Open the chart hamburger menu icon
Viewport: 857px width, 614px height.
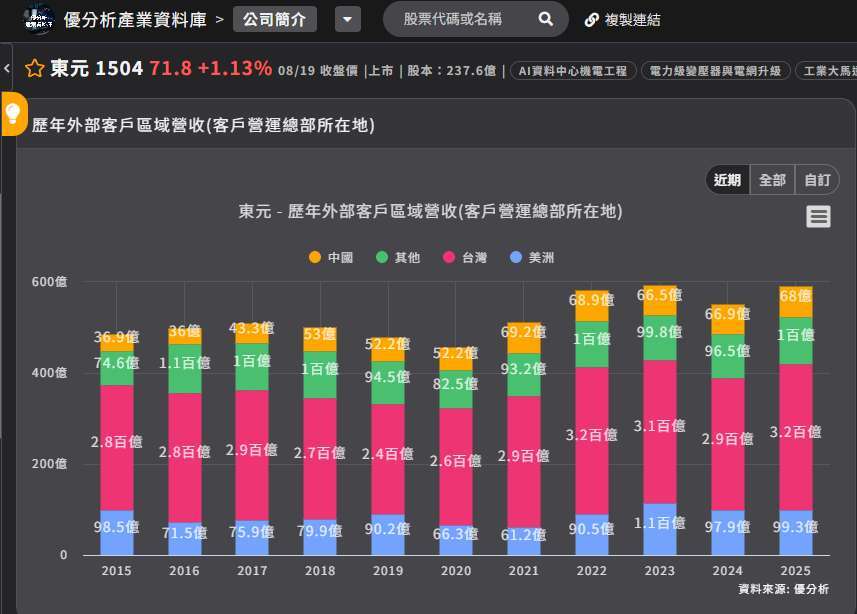click(x=818, y=217)
